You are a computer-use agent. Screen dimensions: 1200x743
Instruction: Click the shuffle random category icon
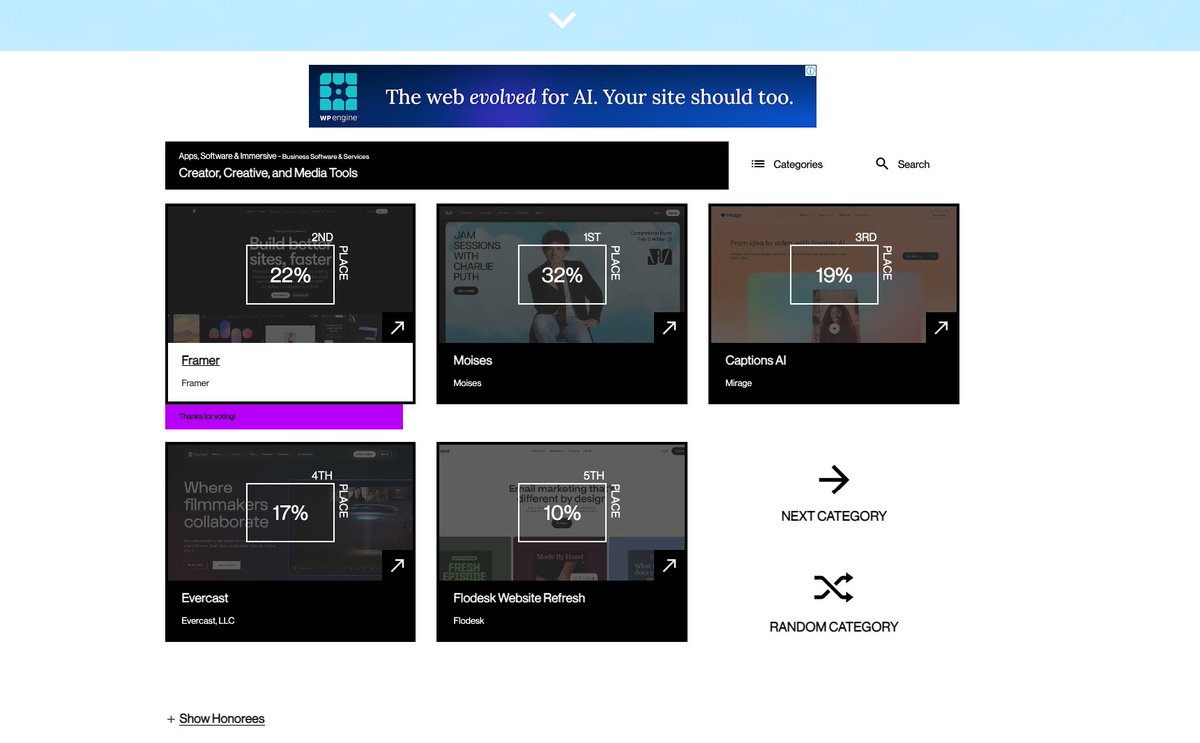click(834, 588)
